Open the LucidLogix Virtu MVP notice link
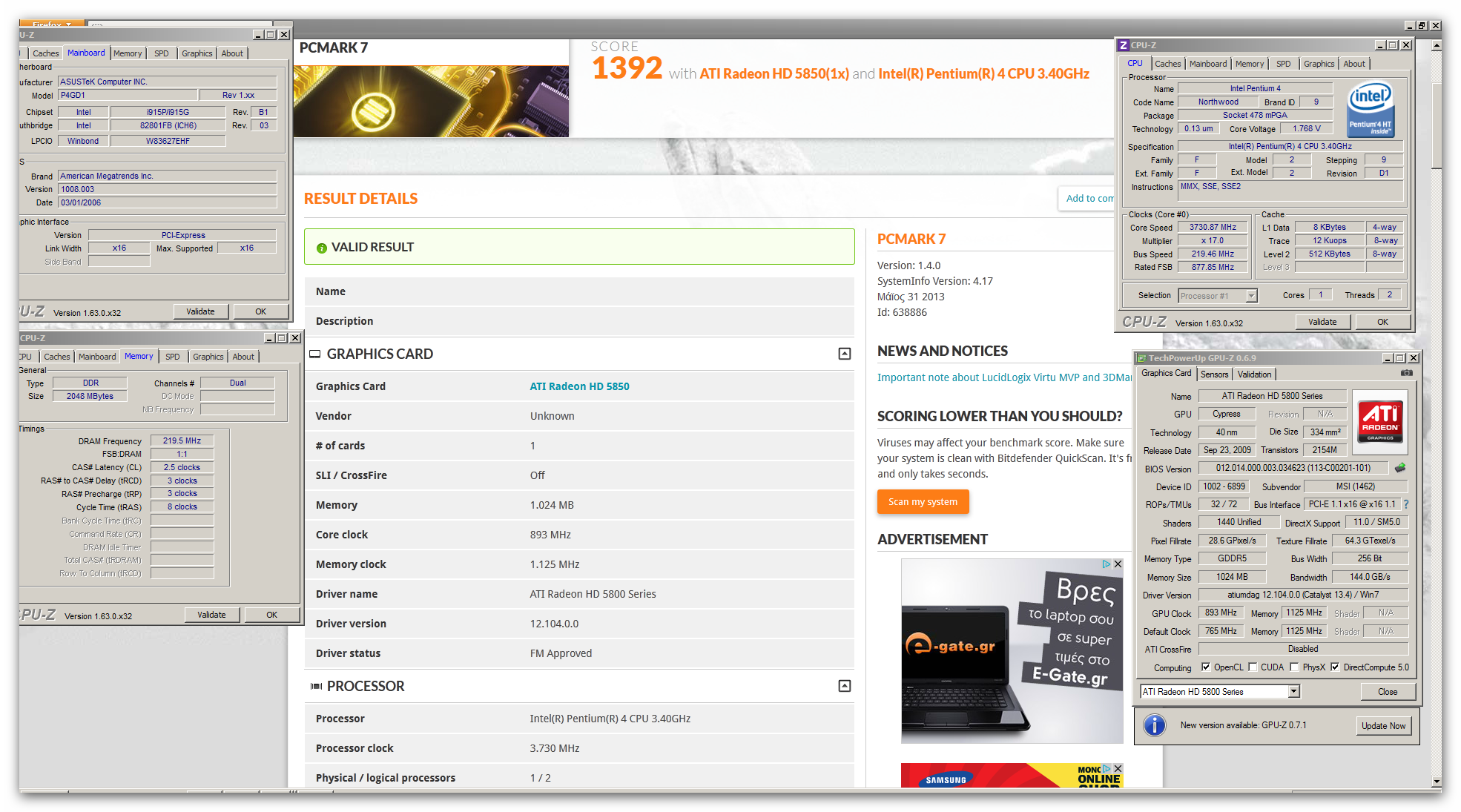Image resolution: width=1461 pixels, height=812 pixels. click(1004, 377)
